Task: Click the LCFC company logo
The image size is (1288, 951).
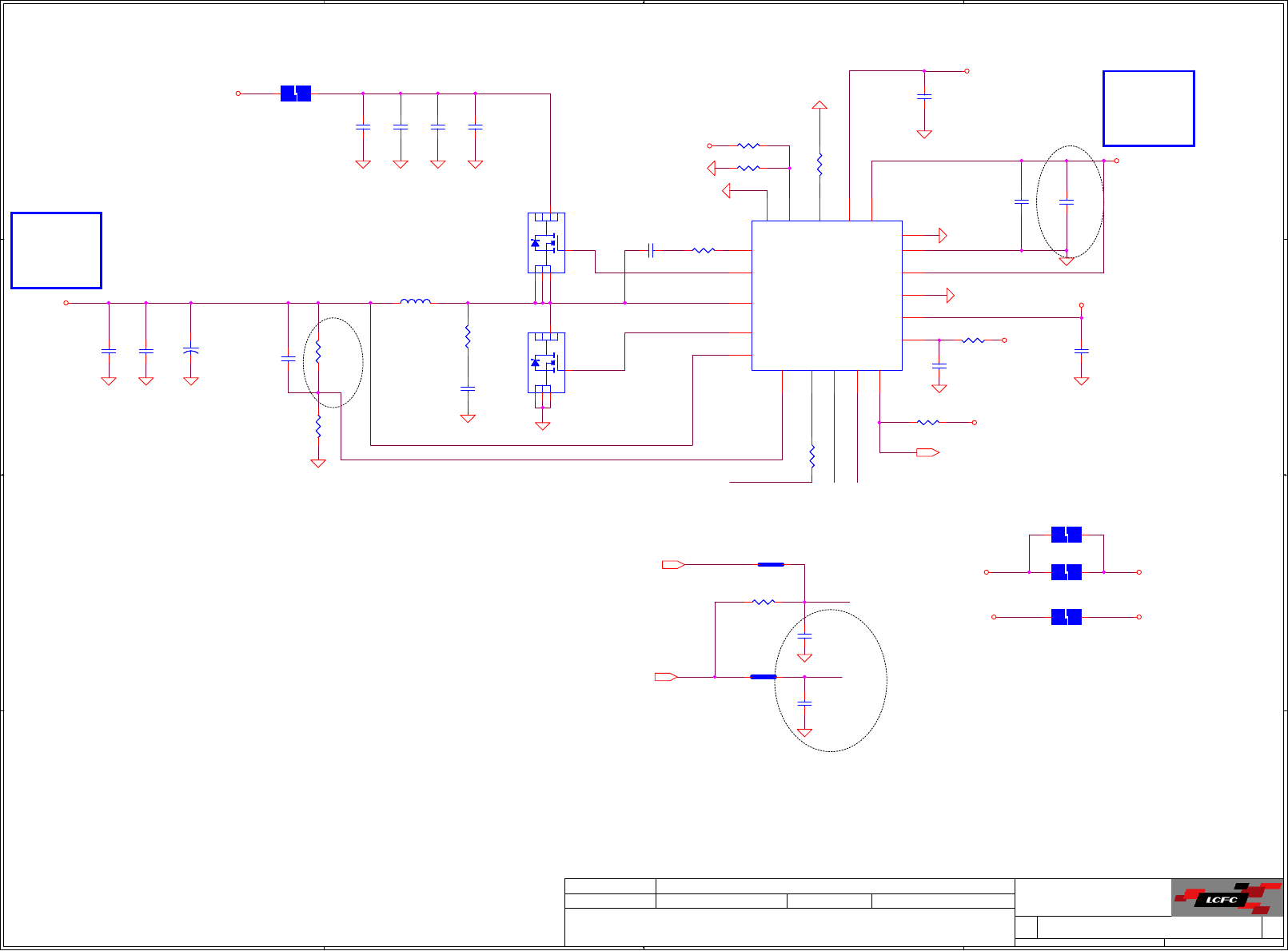Action: pyautogui.click(x=1227, y=897)
